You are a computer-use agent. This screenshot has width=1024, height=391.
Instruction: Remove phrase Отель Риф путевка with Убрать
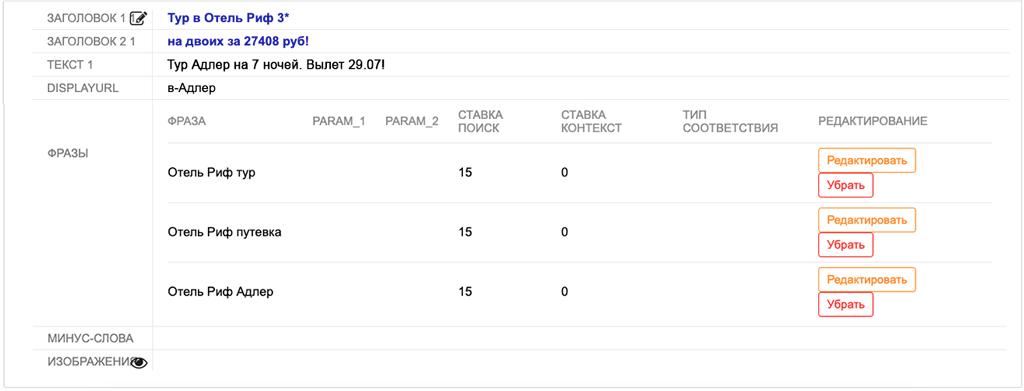pyautogui.click(x=846, y=245)
